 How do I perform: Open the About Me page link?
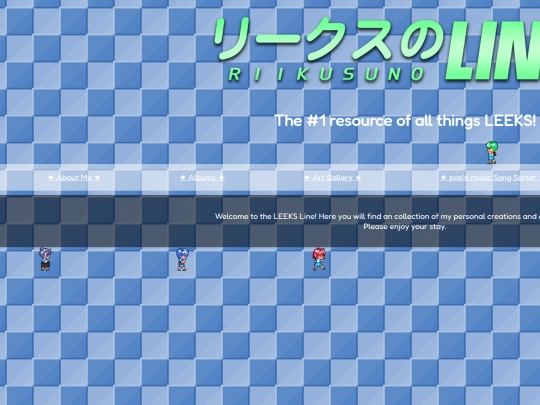(x=74, y=178)
